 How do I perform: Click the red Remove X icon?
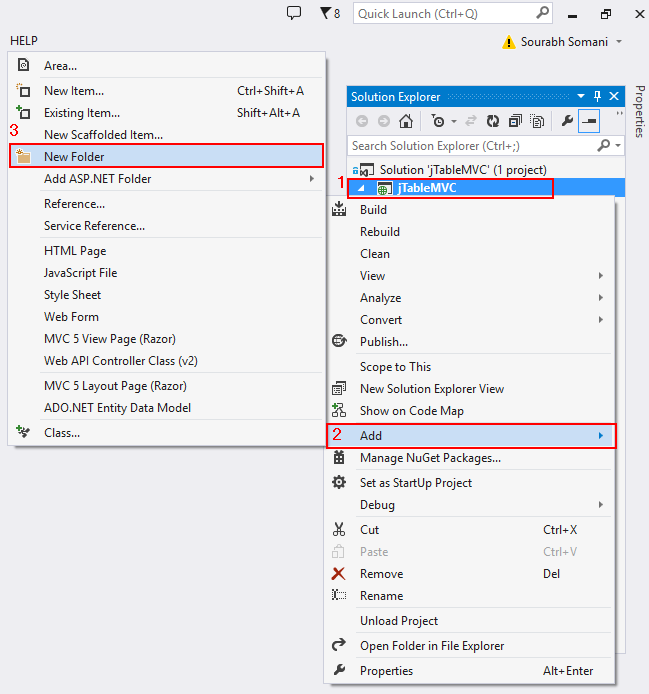(x=339, y=574)
